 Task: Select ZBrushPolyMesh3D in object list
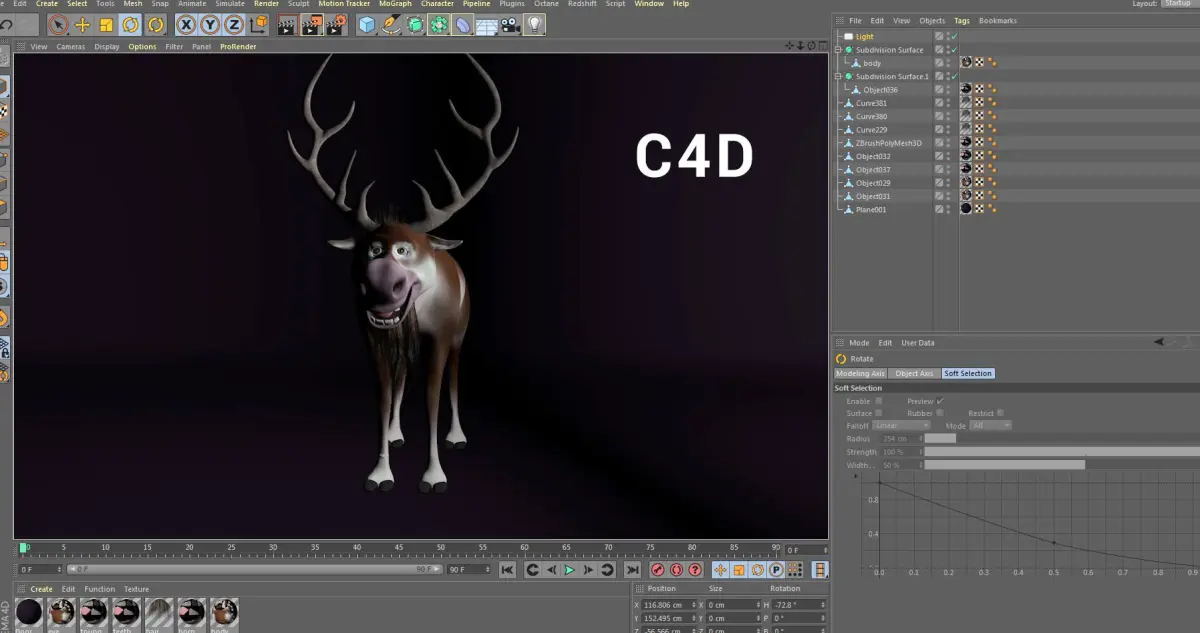point(888,143)
